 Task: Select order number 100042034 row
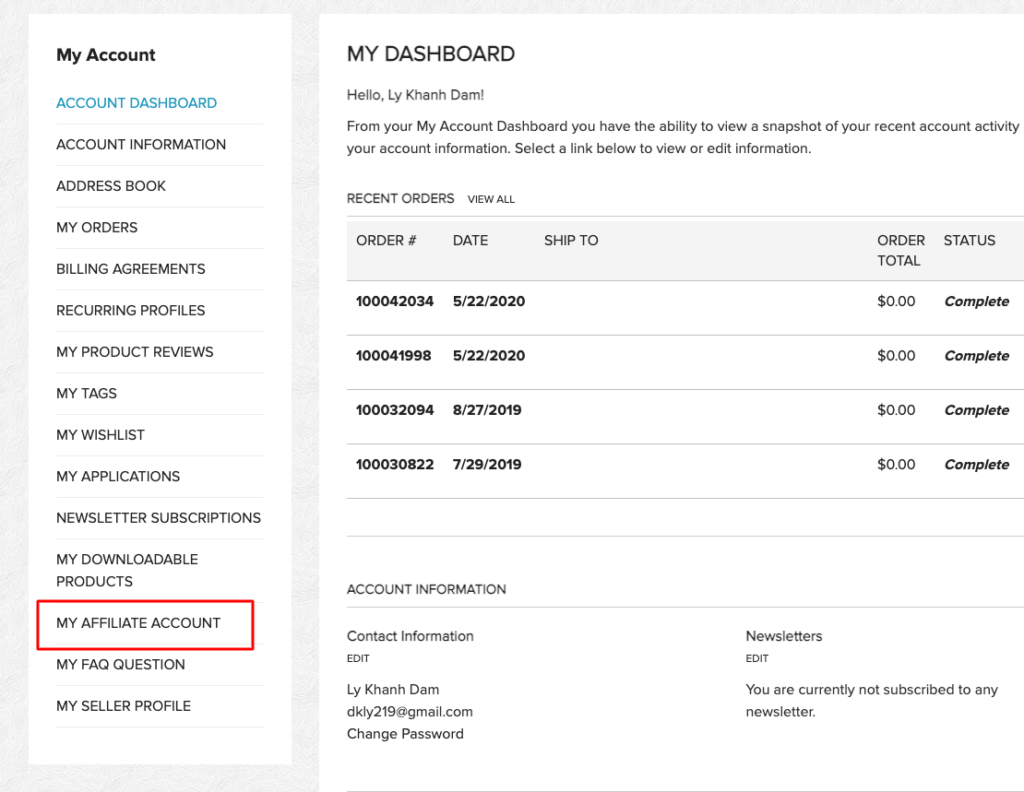point(395,302)
